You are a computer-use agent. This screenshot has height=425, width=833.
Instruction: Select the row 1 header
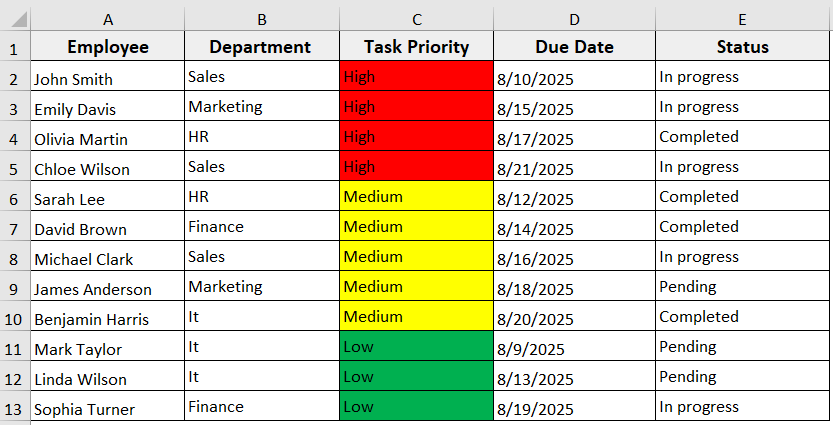14,47
